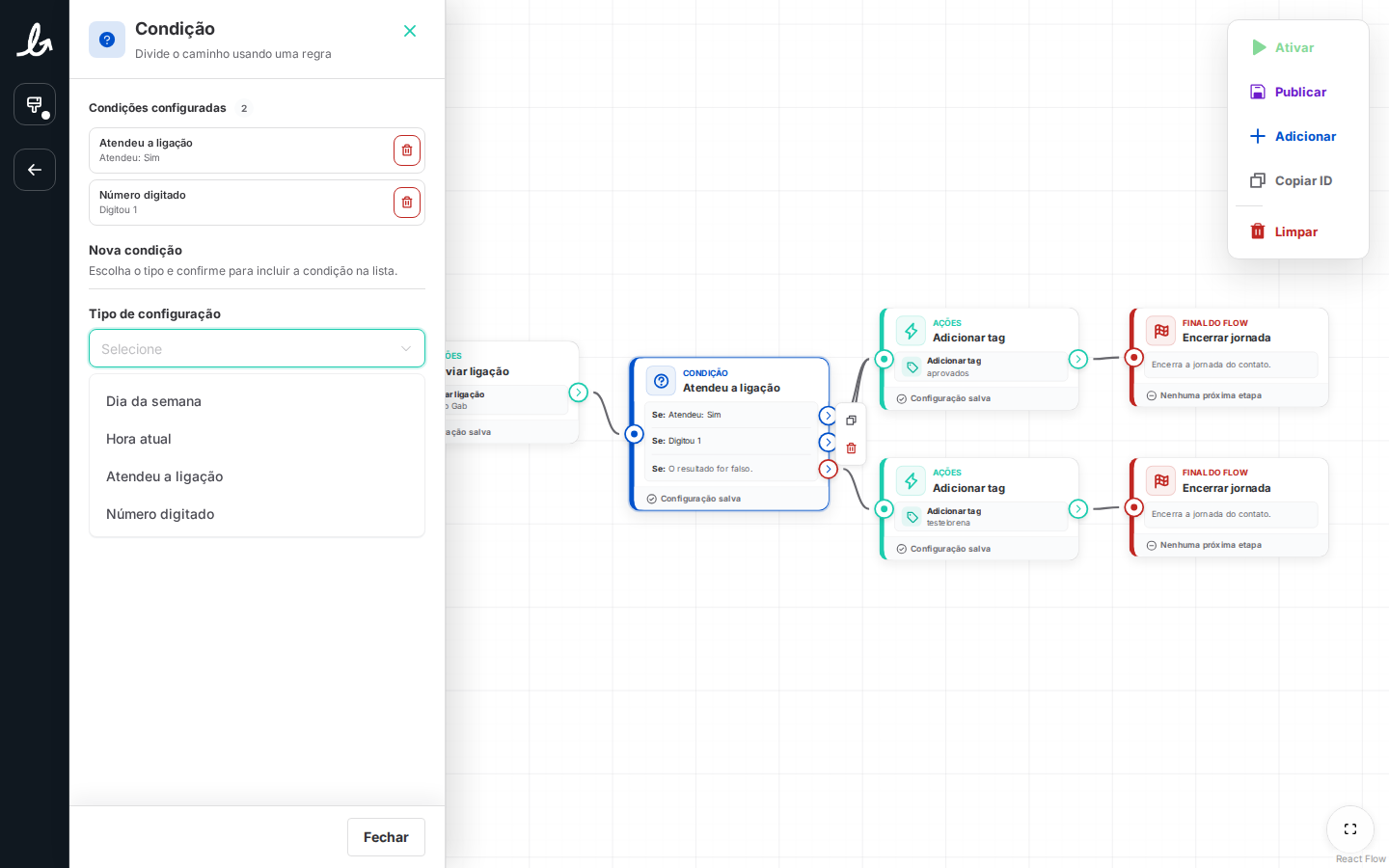Click Limpar in the actions menu
This screenshot has height=868, width=1389.
pos(1298,231)
